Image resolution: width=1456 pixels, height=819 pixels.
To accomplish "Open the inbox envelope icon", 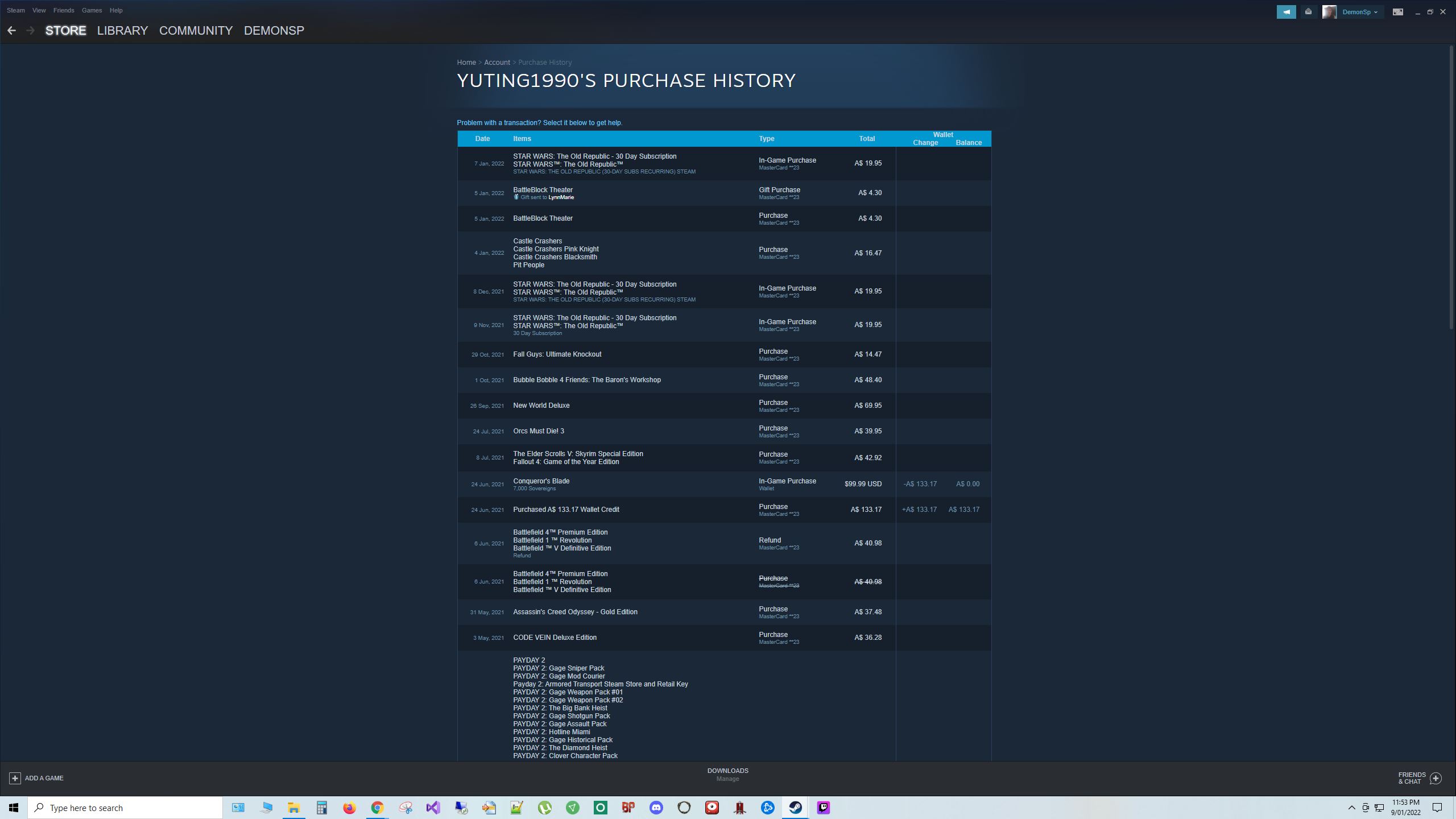I will 1308,11.
